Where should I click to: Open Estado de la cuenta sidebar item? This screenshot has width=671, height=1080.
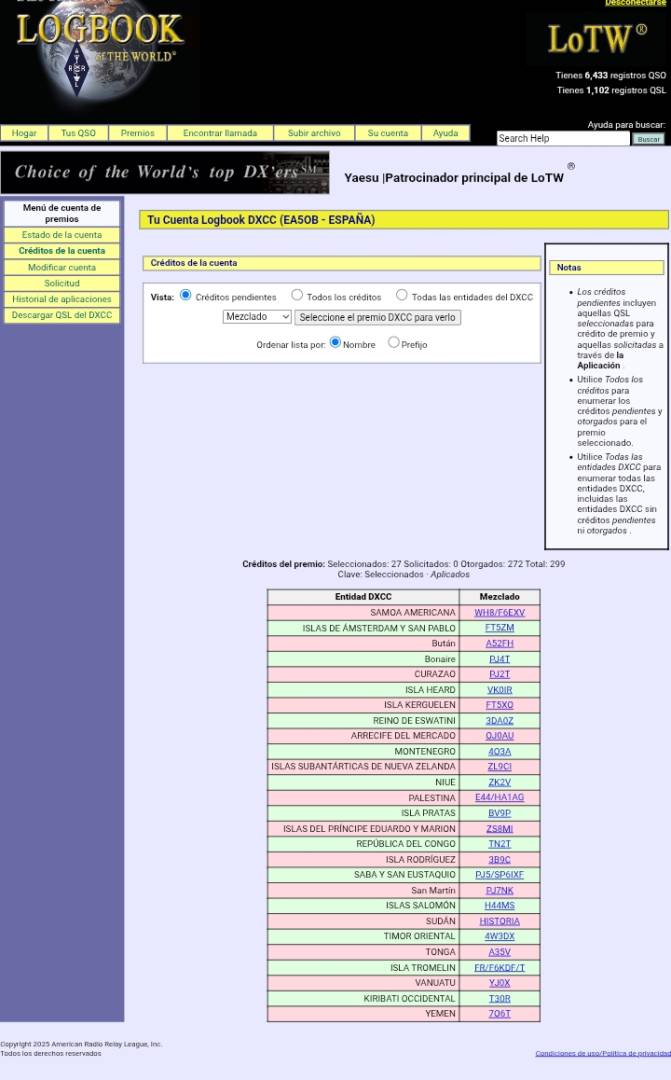tap(62, 235)
